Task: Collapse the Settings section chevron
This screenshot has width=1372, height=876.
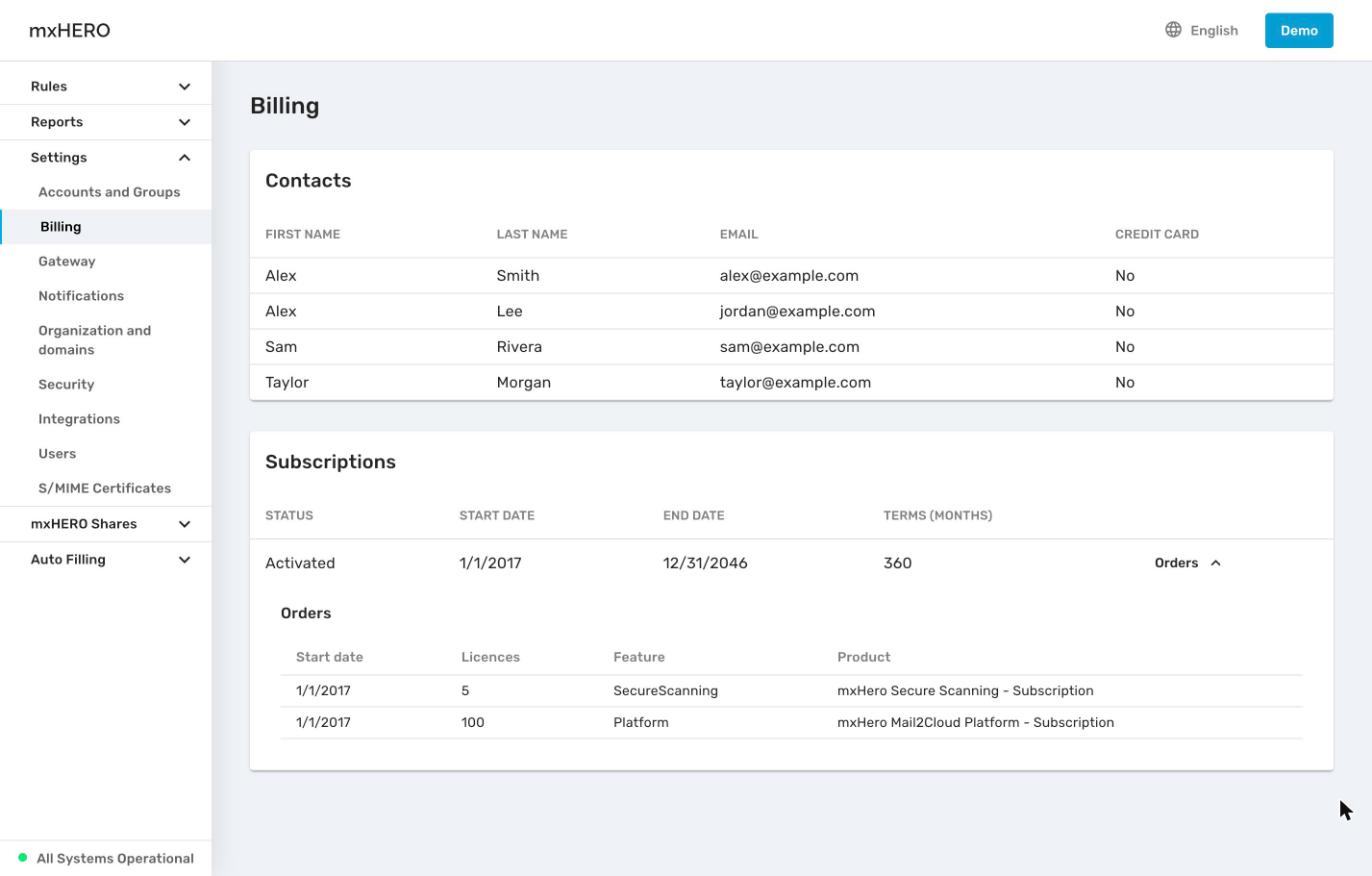Action: click(184, 158)
